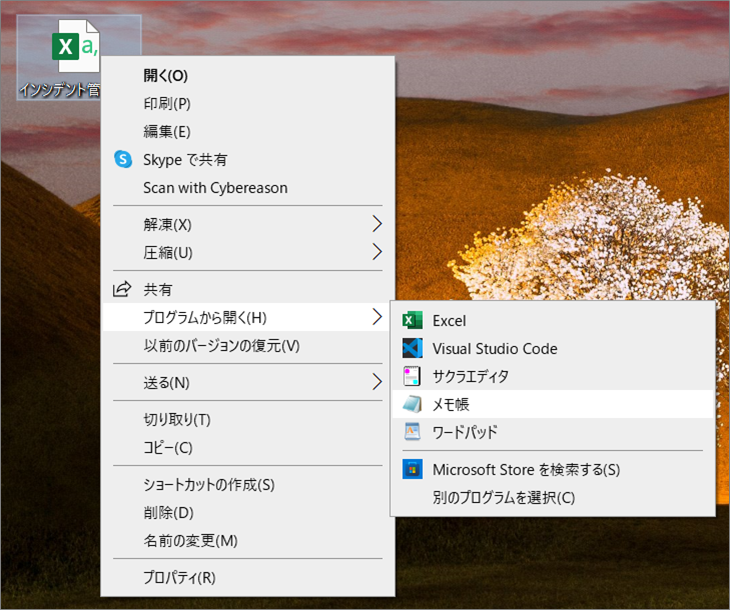The image size is (730, 610).
Task: Click the share icon beside 共有
Action: click(123, 289)
